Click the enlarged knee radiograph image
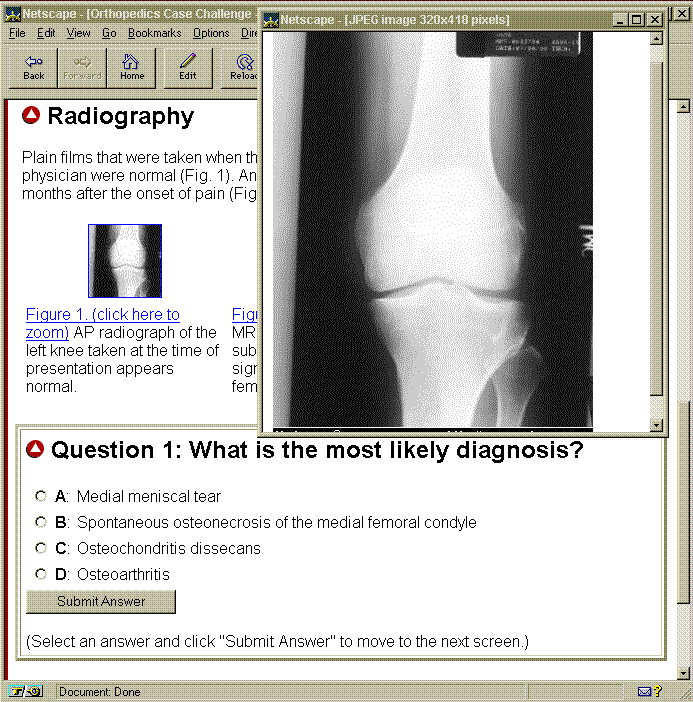The width and height of the screenshot is (693, 702). coord(432,230)
